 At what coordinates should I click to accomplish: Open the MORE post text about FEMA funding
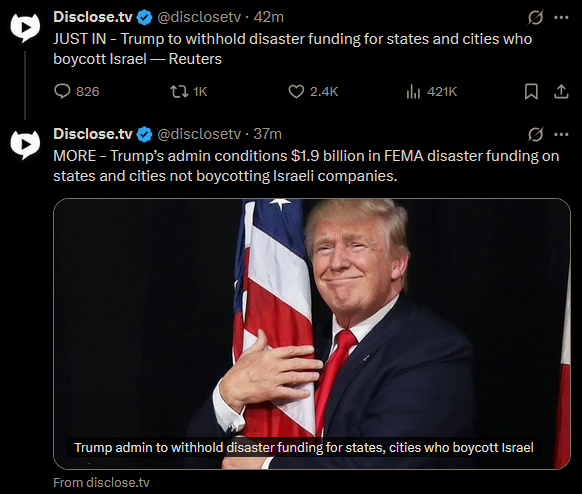tap(306, 166)
